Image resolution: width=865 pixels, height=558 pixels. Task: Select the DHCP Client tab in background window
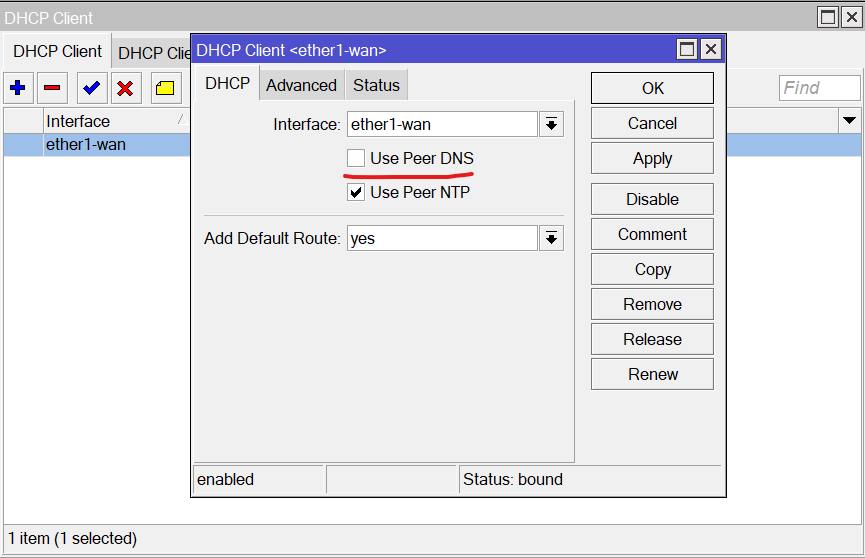(x=57, y=51)
